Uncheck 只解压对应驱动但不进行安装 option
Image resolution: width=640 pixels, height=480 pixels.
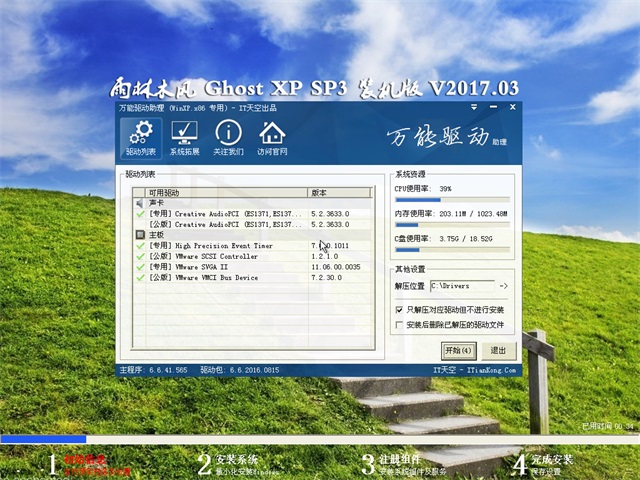pyautogui.click(x=399, y=310)
